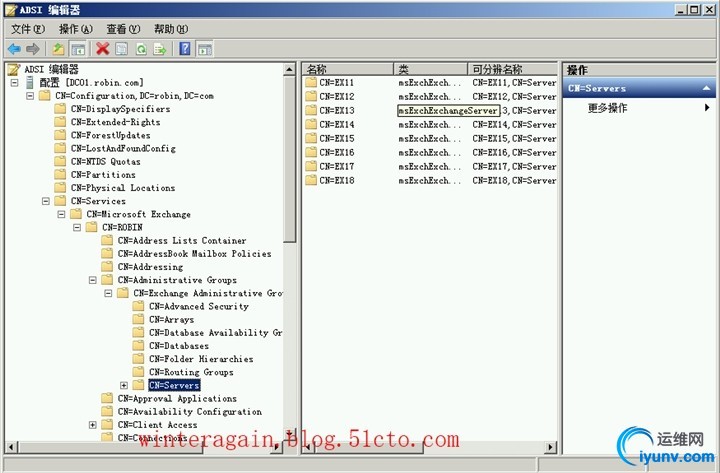Select CN=ForestUpdates in the tree
720x473 pixels.
[x=111, y=135]
